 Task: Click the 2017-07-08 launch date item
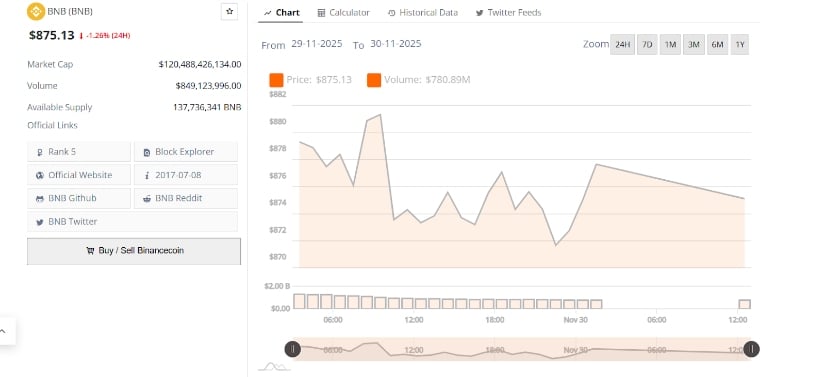click(186, 175)
